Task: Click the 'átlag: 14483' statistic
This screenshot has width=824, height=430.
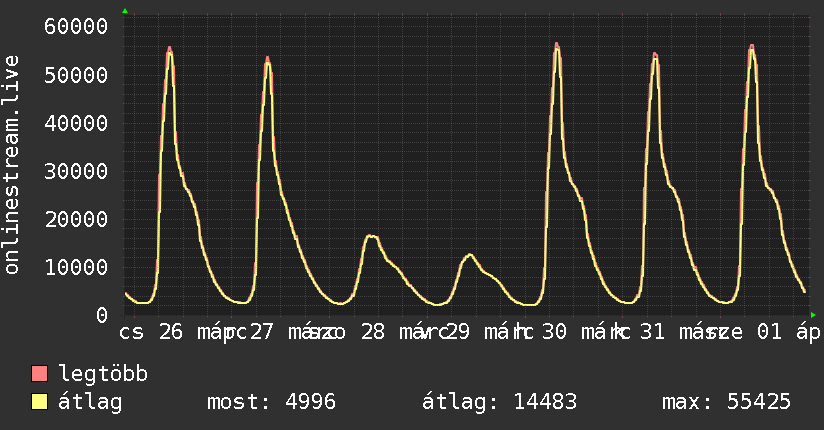Action: click(x=499, y=402)
